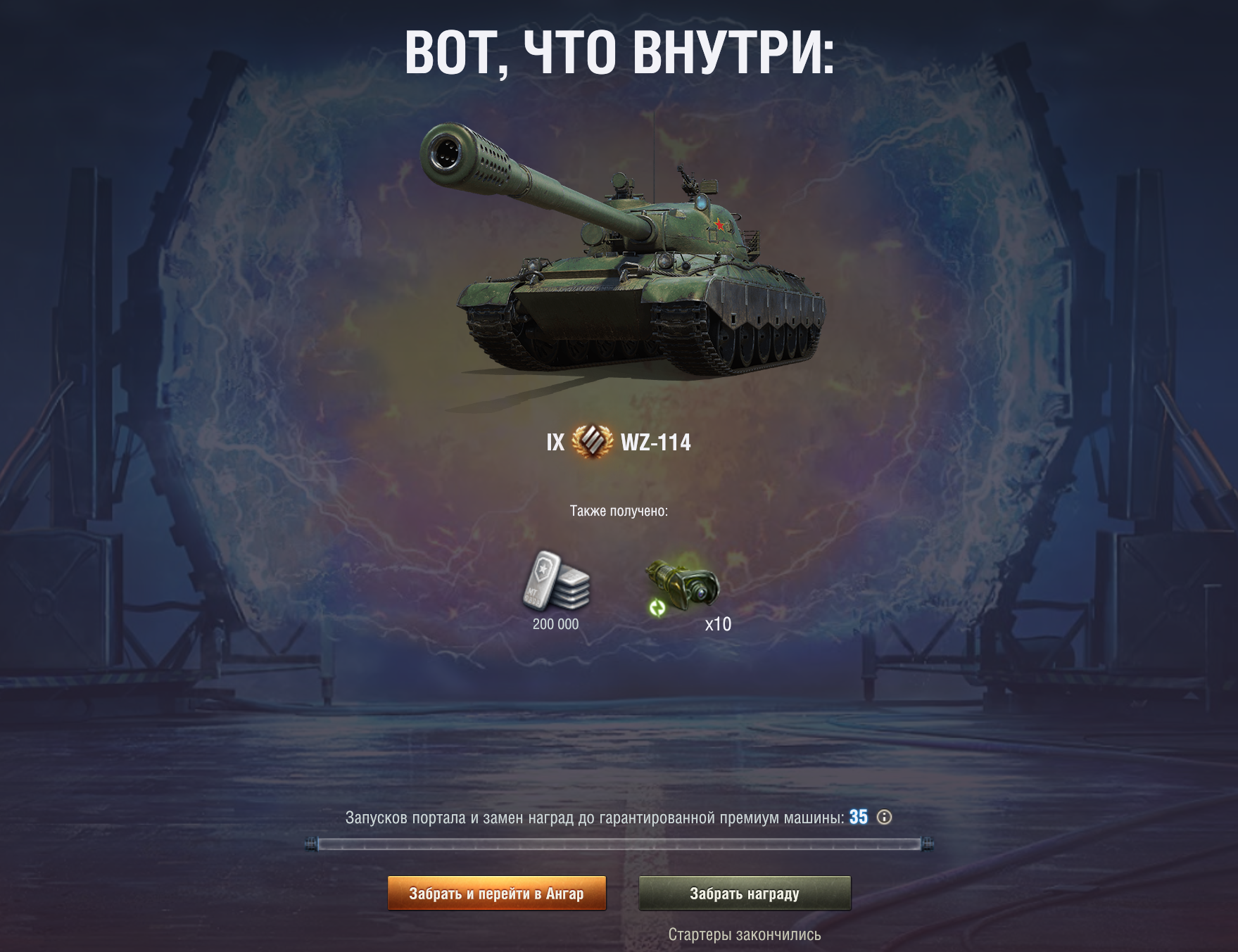Click the info icon beside number 35
1238x952 pixels.
[x=885, y=817]
